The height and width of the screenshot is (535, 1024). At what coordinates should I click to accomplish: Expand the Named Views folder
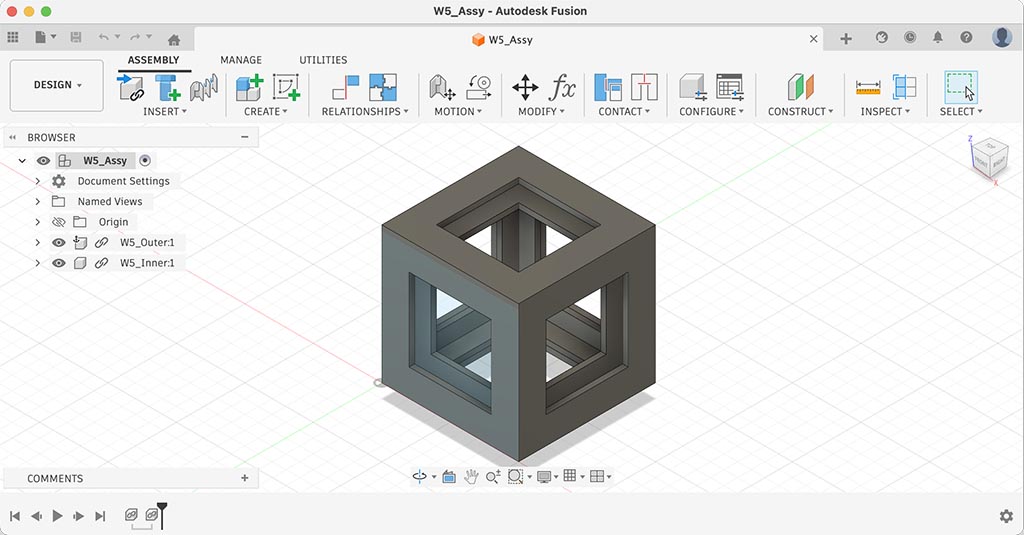tap(37, 201)
